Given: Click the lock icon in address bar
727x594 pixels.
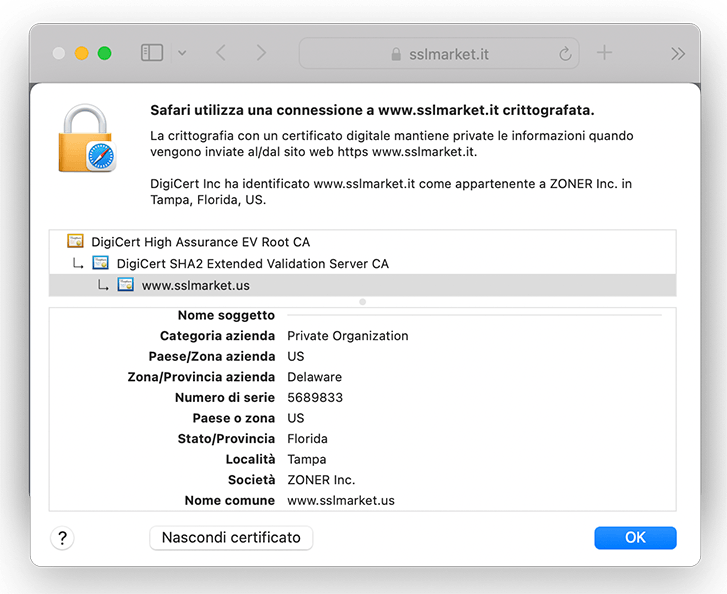Looking at the screenshot, I should click(396, 54).
